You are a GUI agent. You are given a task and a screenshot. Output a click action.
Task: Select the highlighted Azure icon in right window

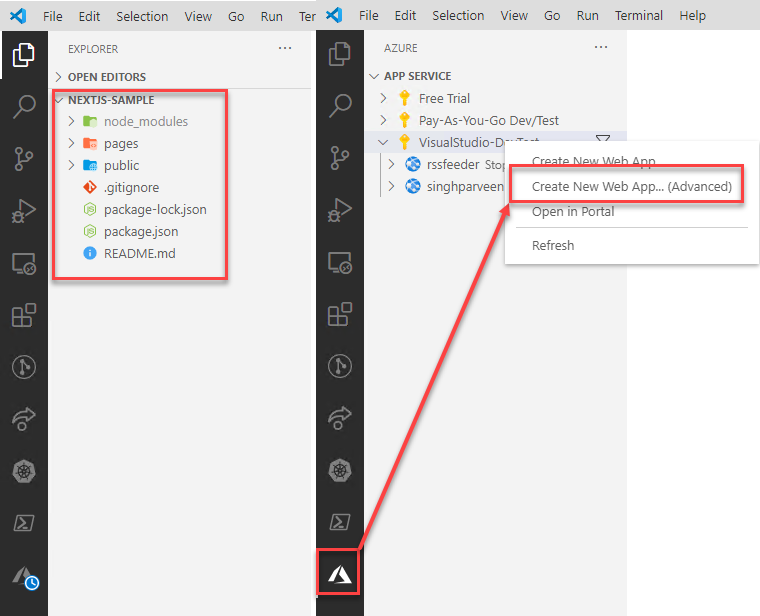coord(338,573)
